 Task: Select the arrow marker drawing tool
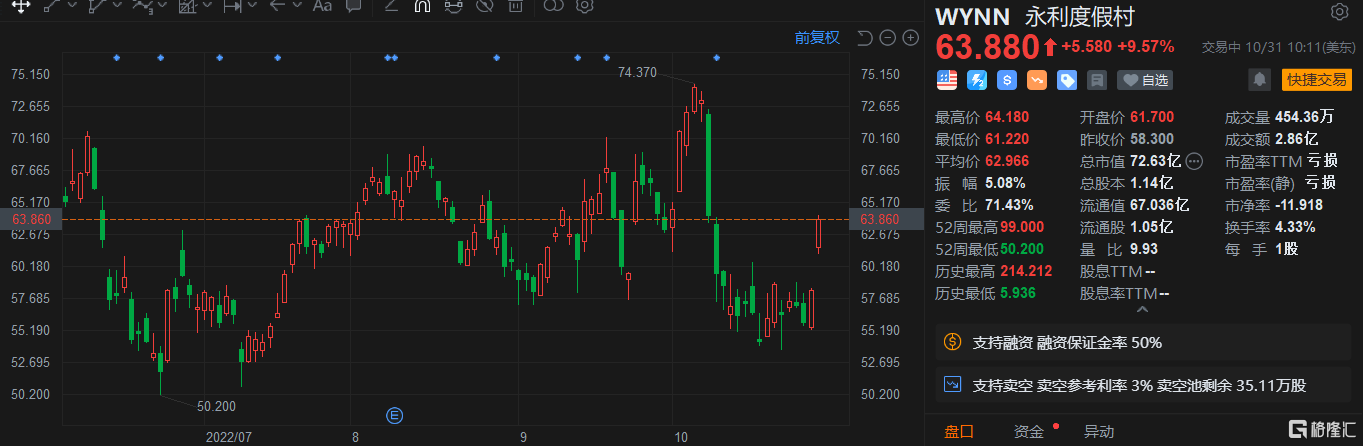278,6
